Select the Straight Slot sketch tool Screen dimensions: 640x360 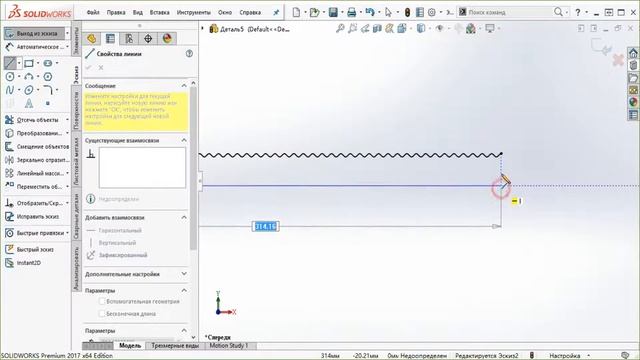[48, 63]
